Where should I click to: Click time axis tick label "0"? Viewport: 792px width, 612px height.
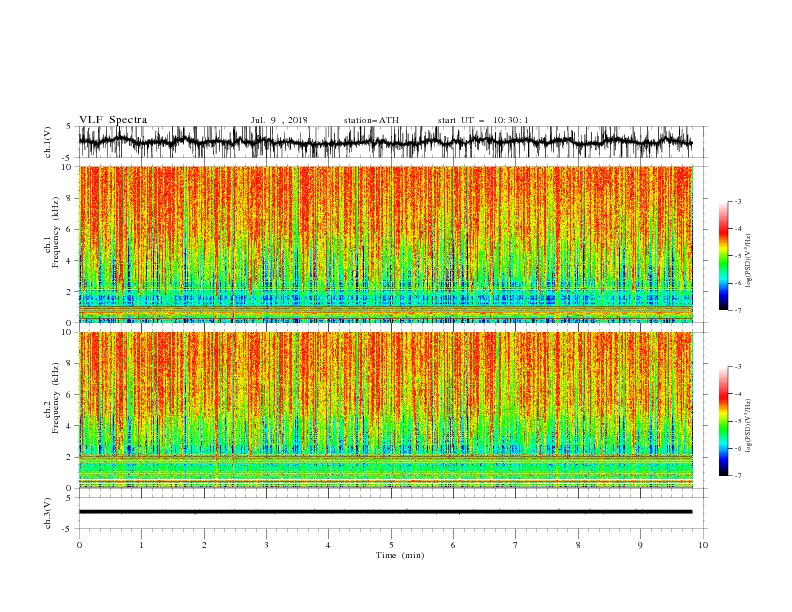click(79, 545)
